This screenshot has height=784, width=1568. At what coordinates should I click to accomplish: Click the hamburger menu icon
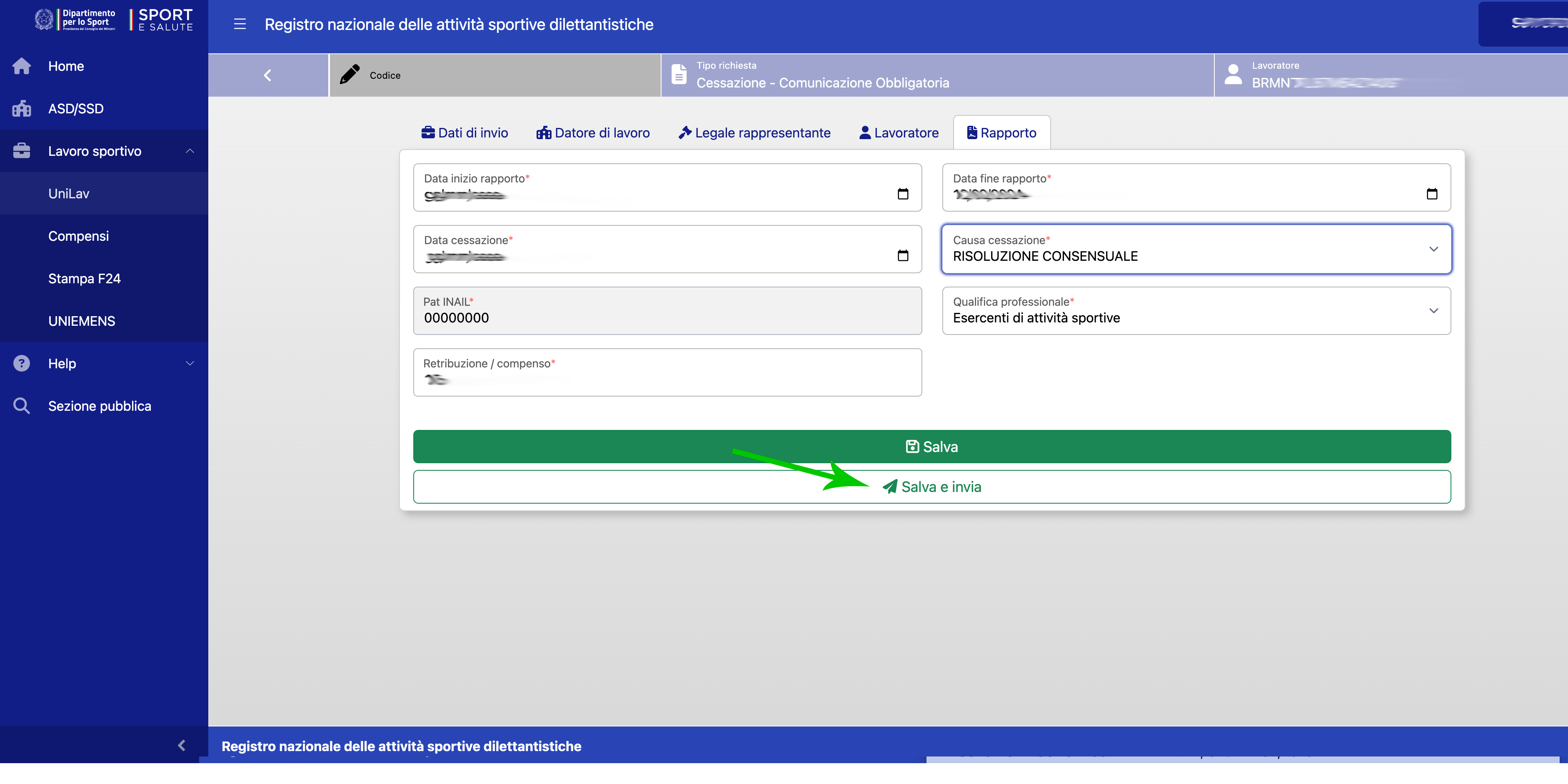coord(240,24)
